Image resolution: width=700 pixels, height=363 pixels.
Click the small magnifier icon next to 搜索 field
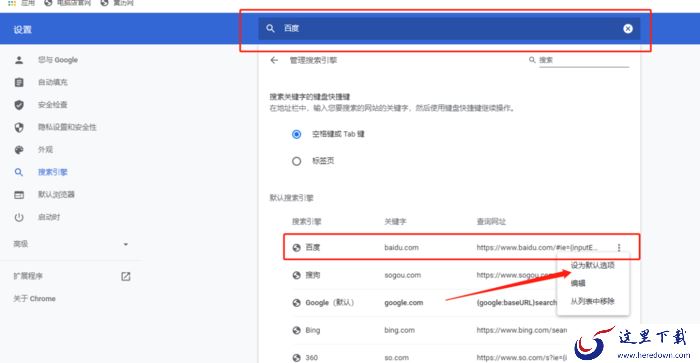532,60
